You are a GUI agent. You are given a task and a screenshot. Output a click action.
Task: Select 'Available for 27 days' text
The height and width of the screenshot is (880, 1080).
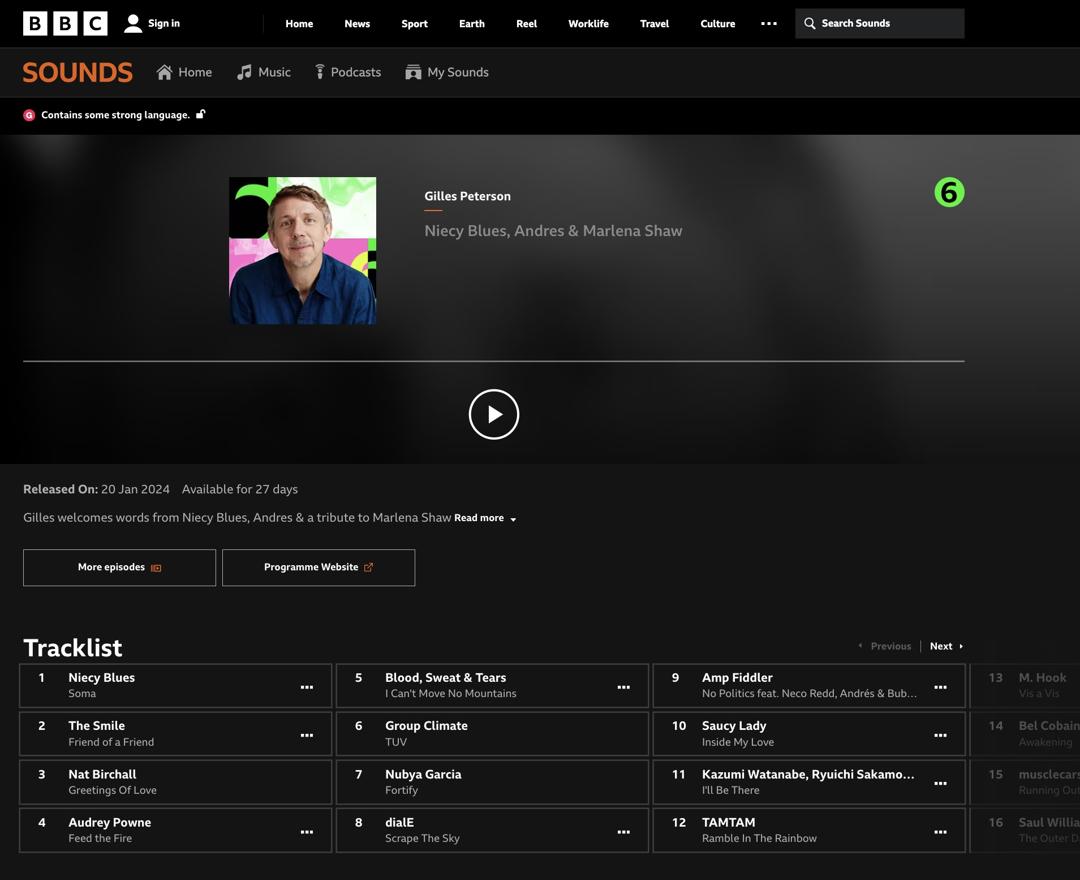coord(240,490)
